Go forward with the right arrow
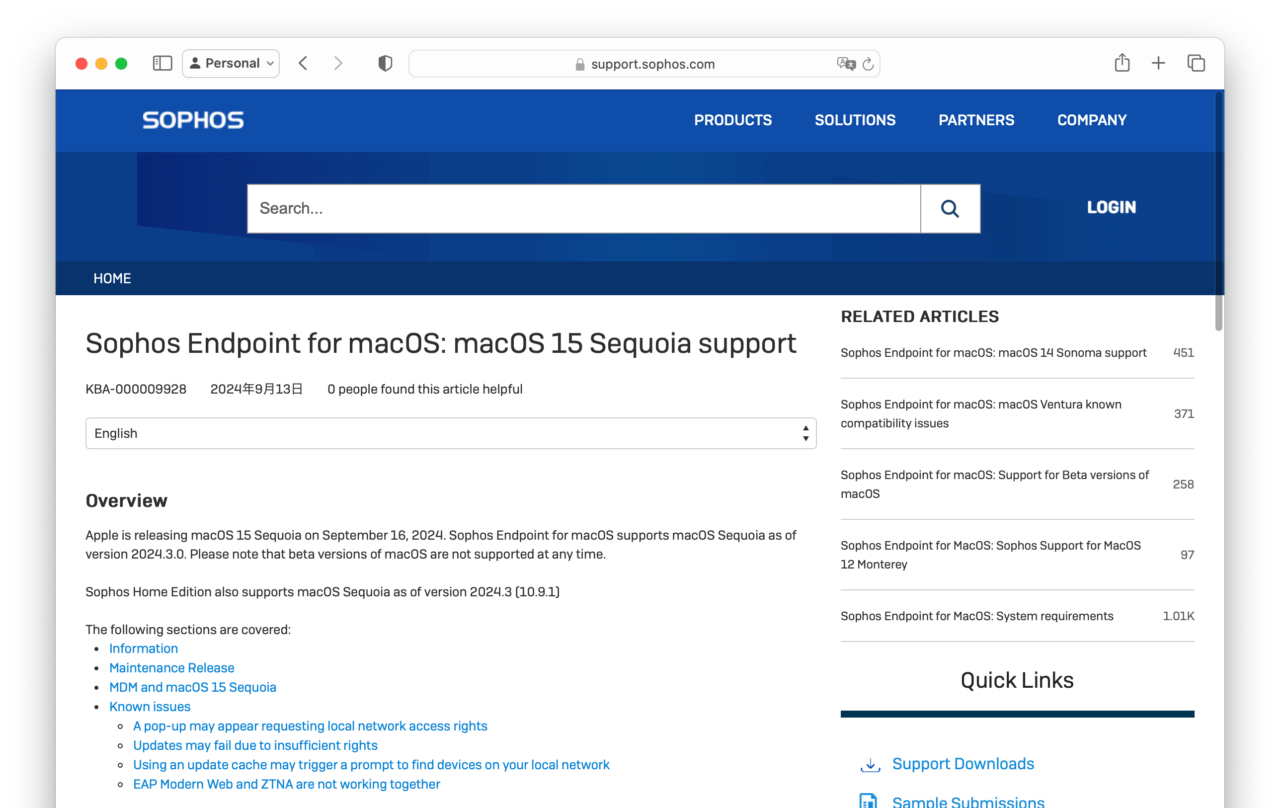This screenshot has width=1280, height=808. [338, 63]
